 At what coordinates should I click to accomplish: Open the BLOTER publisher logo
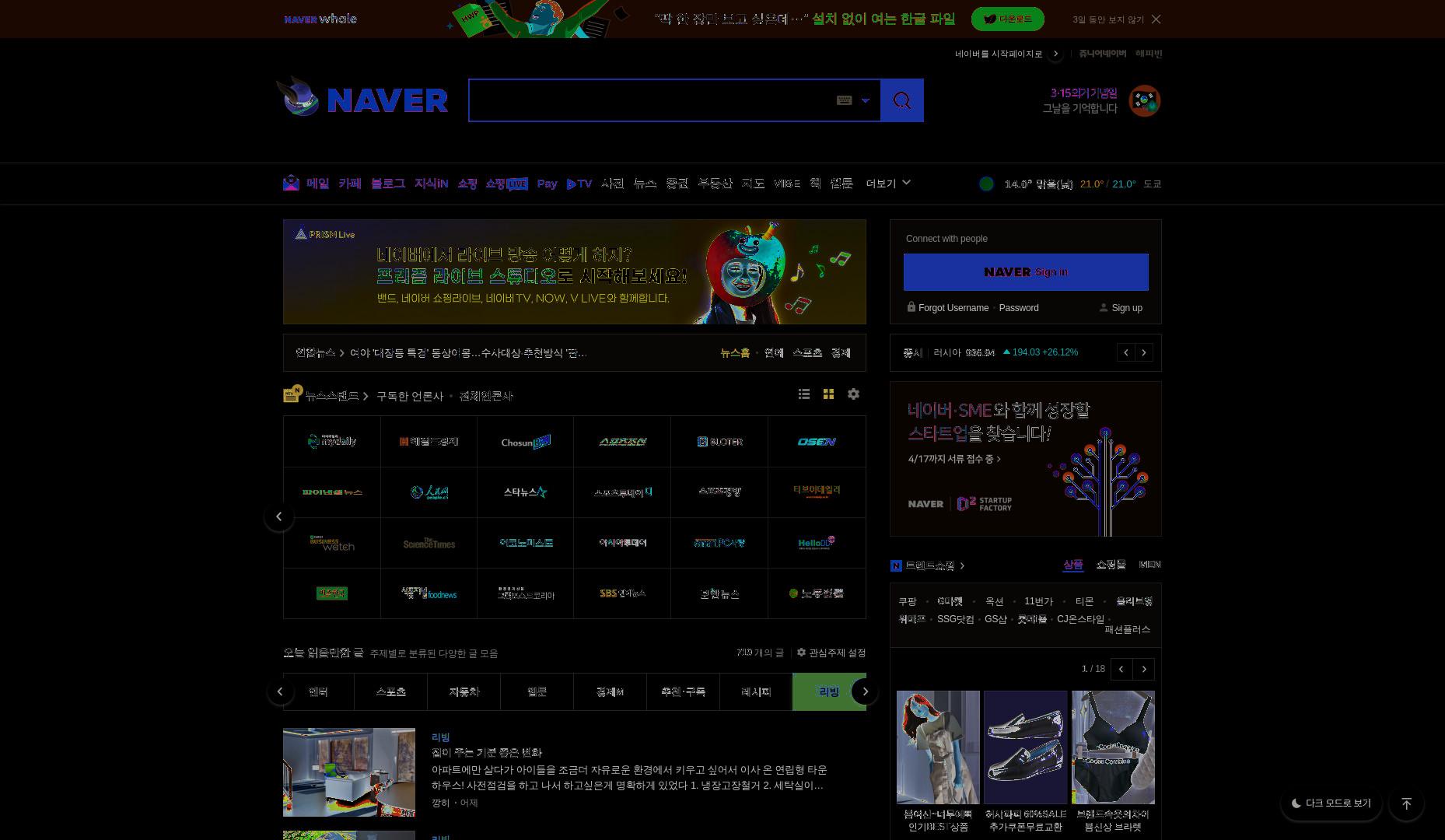point(719,442)
